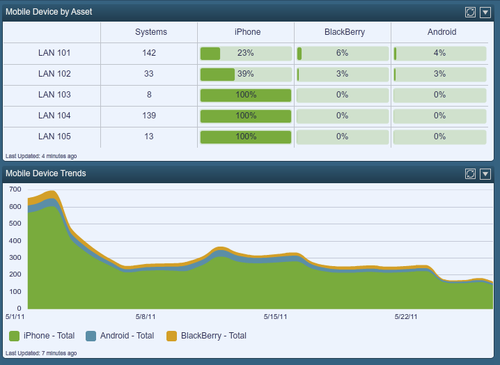Click the iPhone column header

click(247, 32)
